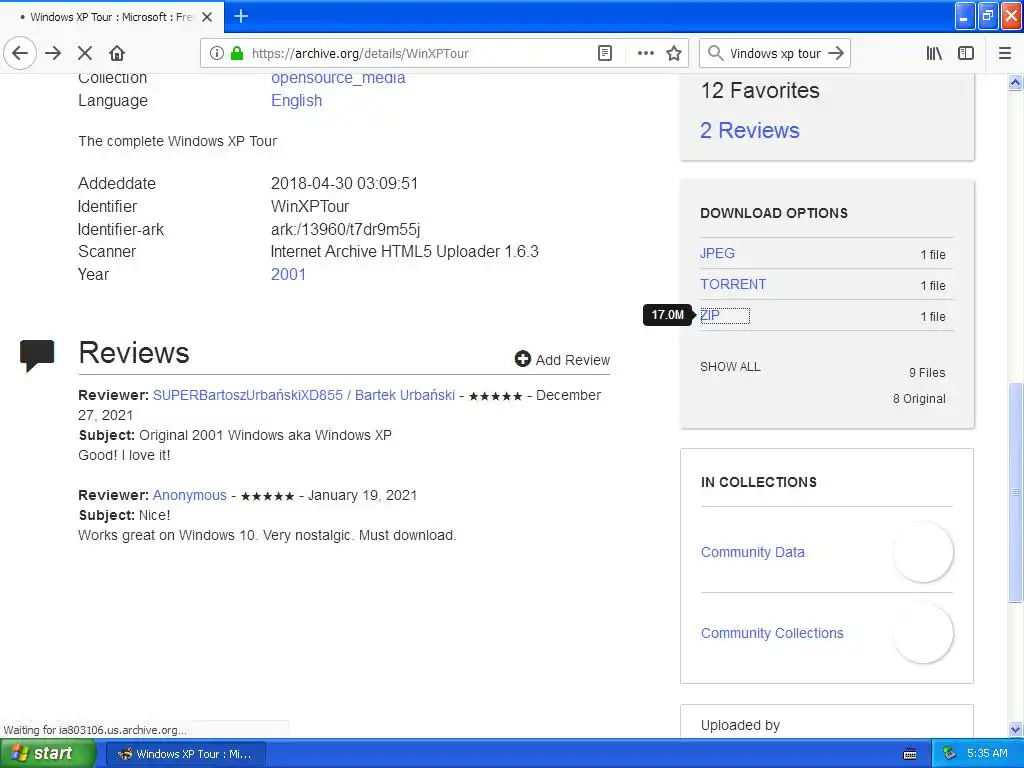Image resolution: width=1024 pixels, height=768 pixels.
Task: Click the Community Data thumbnail circle
Action: click(923, 552)
